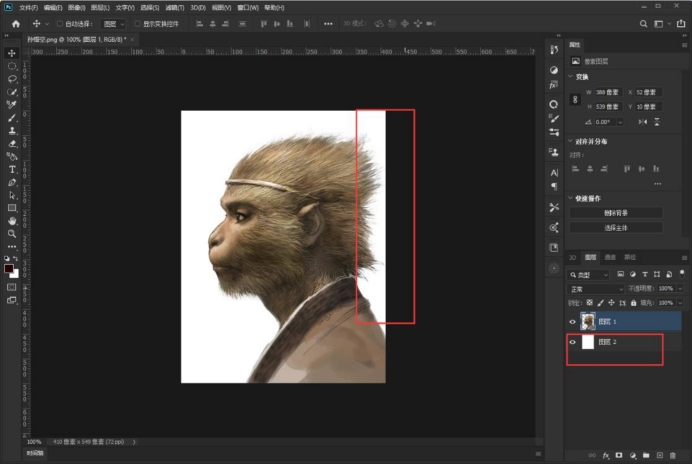
Task: Open the search magnifier at top right
Action: tap(643, 24)
